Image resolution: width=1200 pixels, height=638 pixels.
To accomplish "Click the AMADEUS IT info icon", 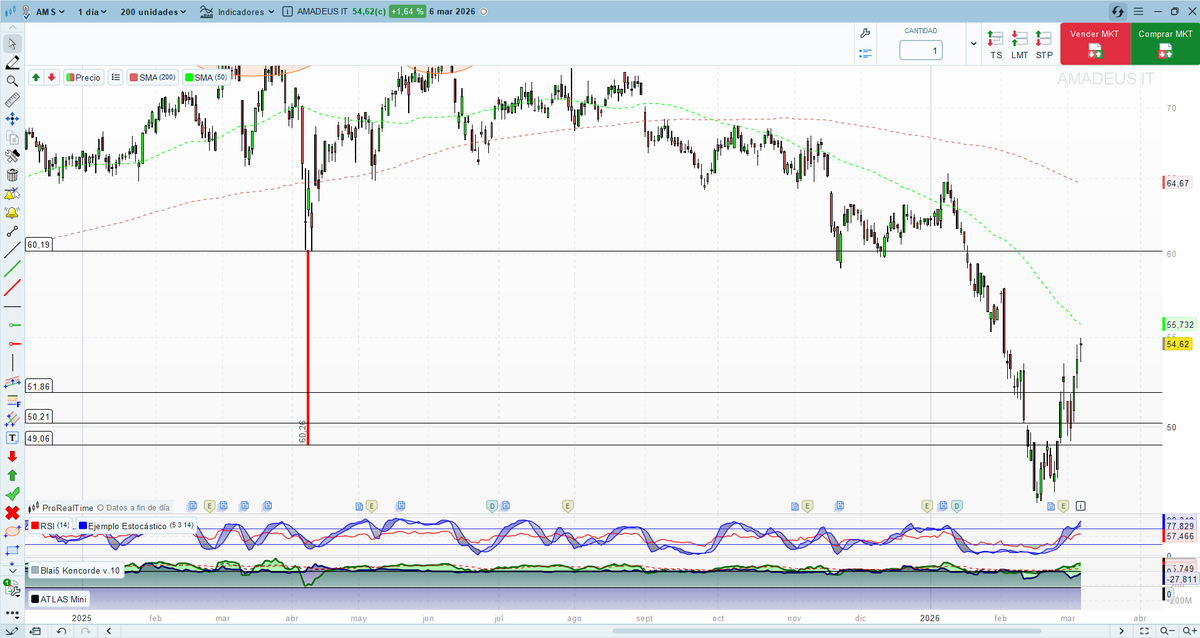I will (289, 12).
